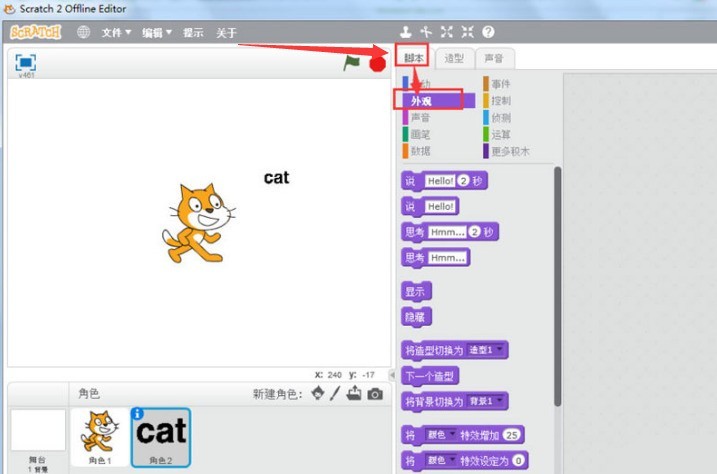This screenshot has height=474, width=717.
Task: Expand the 颜色 effect dropdown in 特效增加 block
Action: pos(452,434)
